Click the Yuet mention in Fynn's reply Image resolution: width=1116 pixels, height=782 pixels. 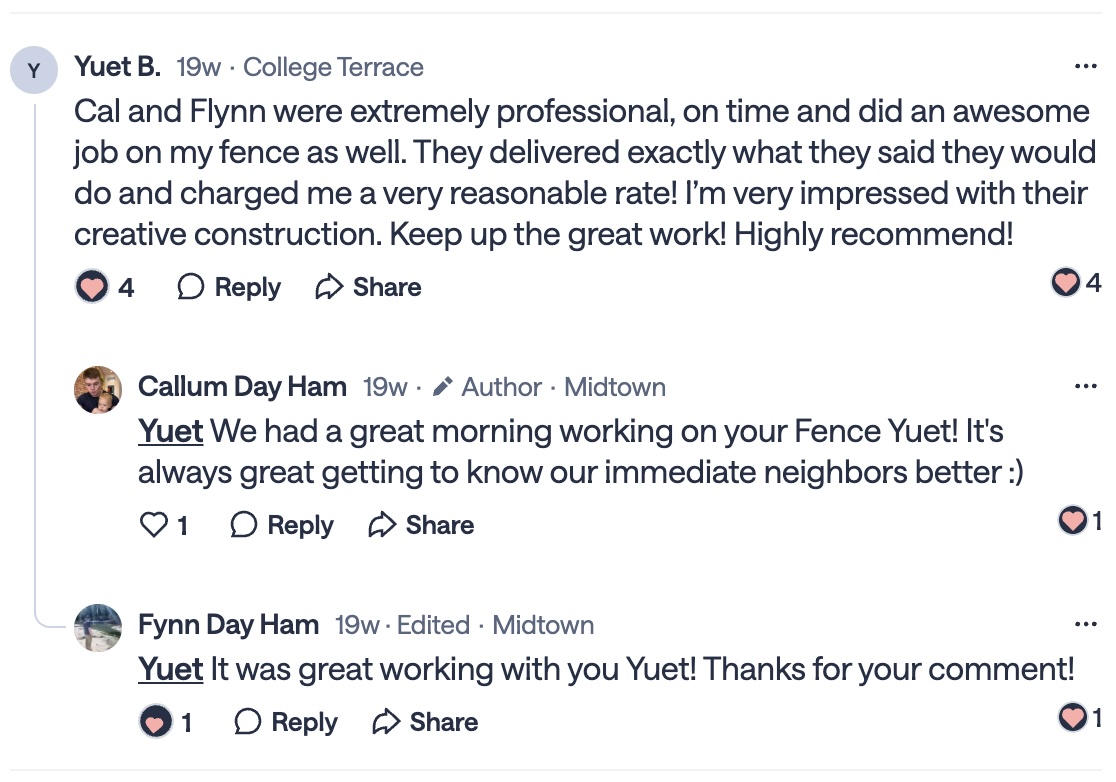tap(170, 669)
